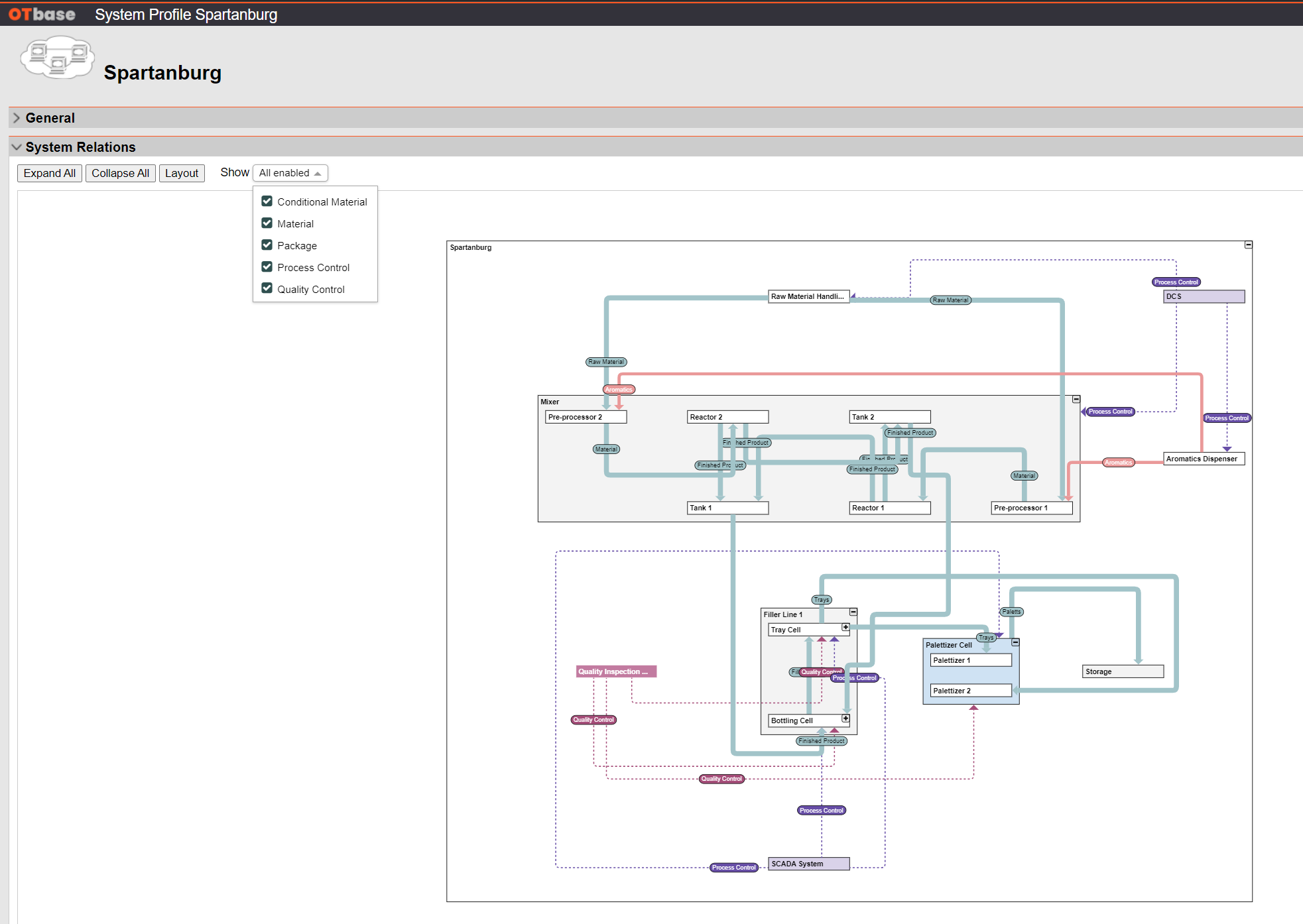
Task: Expand Bottling Cell using its plus icon
Action: 845,718
